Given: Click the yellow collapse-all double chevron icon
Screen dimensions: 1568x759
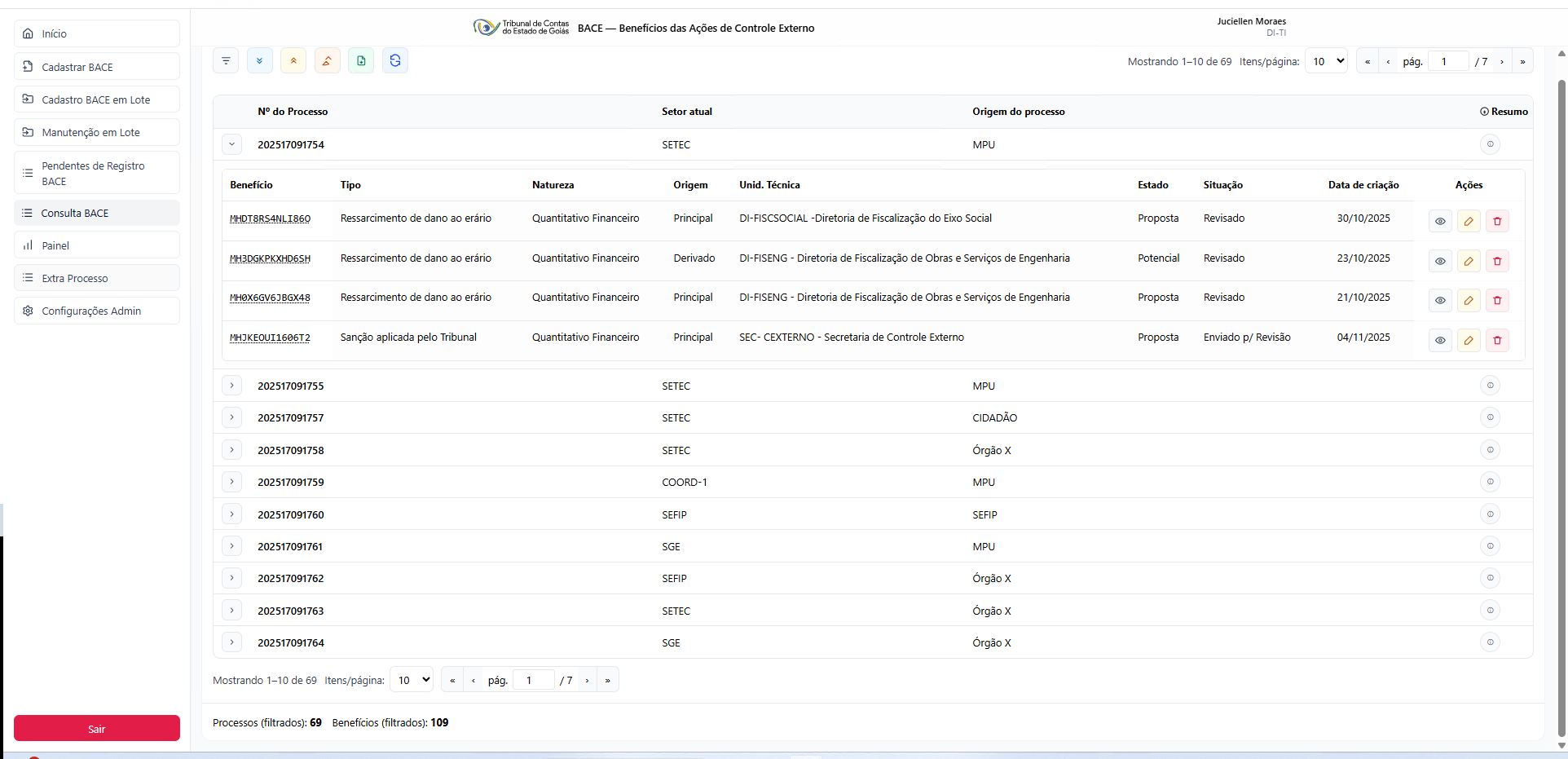Looking at the screenshot, I should tap(293, 61).
